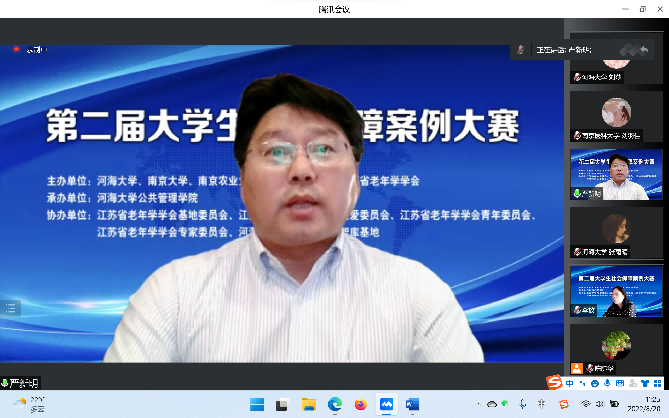This screenshot has width=669, height=418.
Task: Select the participant tile with the green plant avatar
Action: coord(616,349)
